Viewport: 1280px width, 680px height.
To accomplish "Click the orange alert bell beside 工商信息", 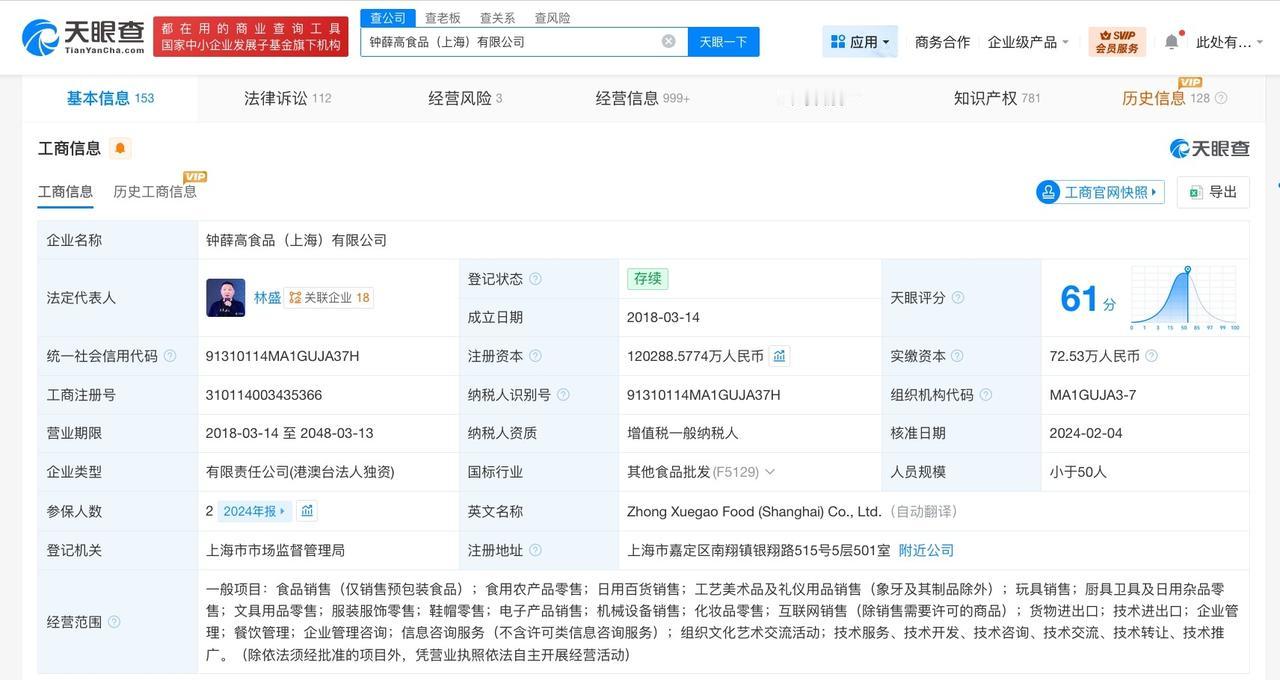I will point(120,149).
